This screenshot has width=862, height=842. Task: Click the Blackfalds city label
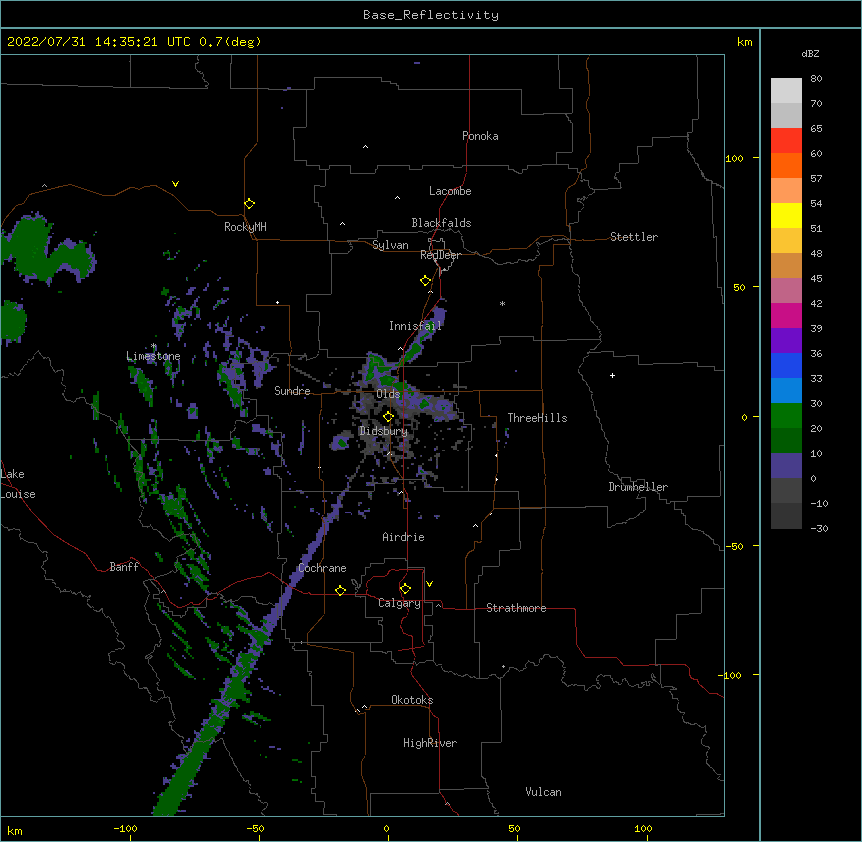tap(441, 223)
